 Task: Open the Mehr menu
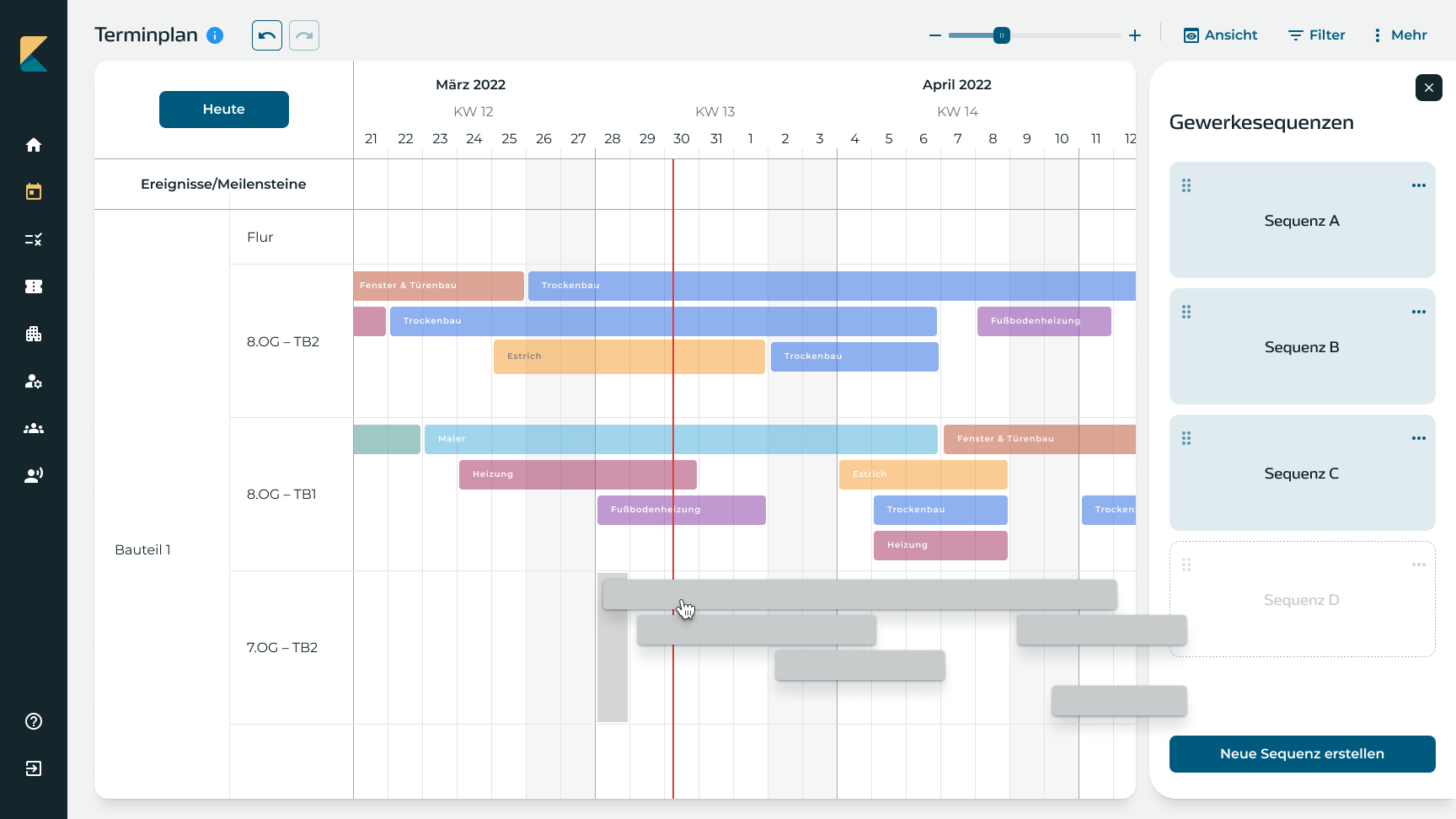(x=1400, y=35)
